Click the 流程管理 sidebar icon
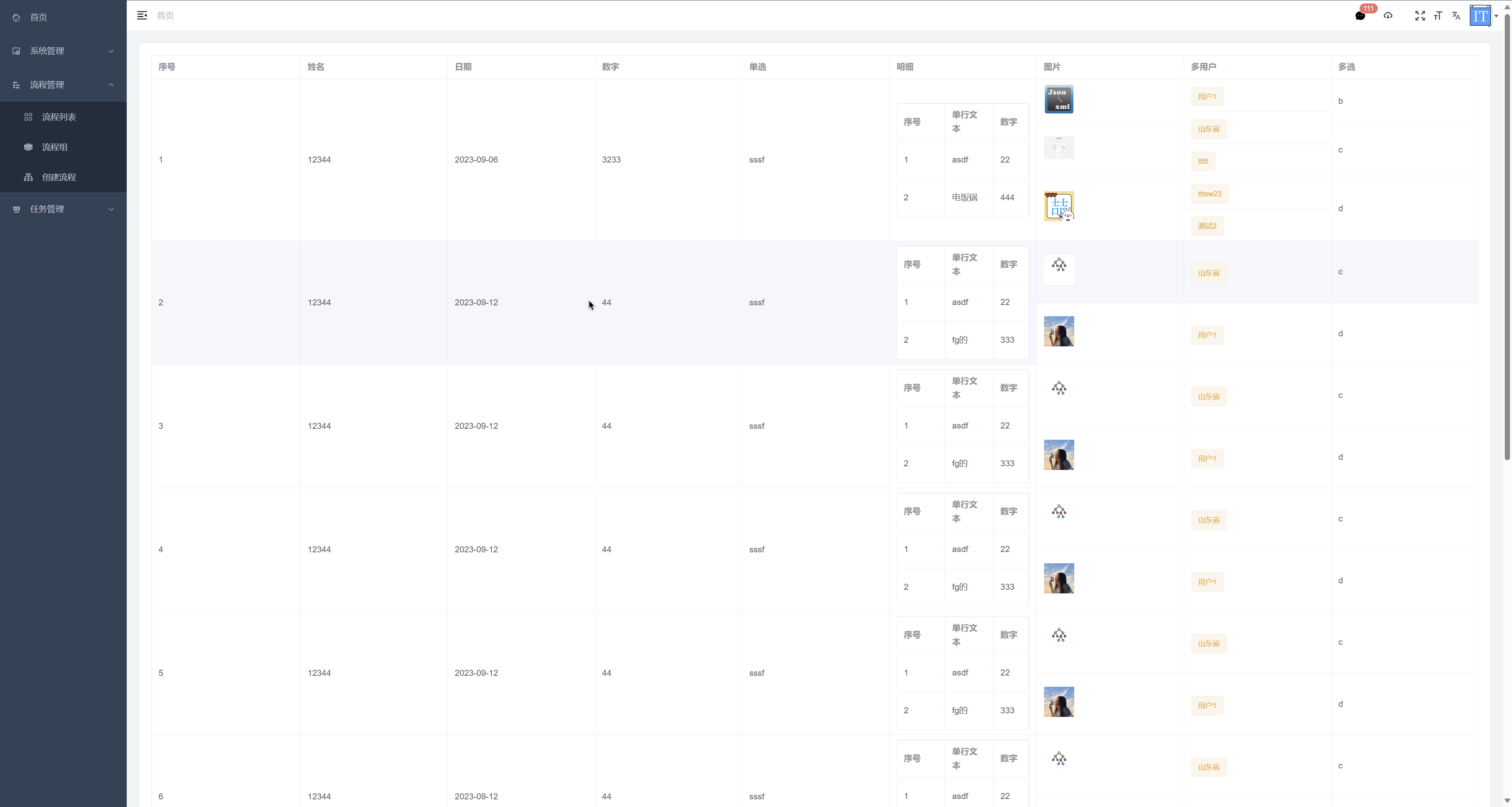Image resolution: width=1512 pixels, height=807 pixels. pos(16,85)
